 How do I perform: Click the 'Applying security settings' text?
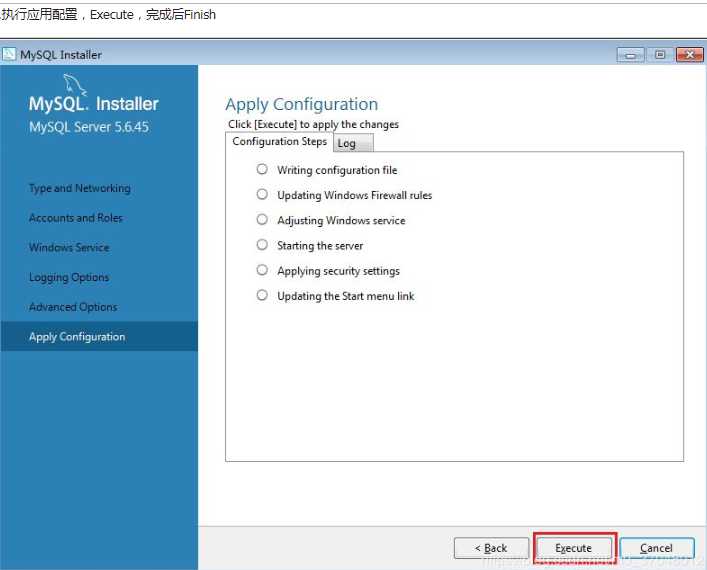[x=339, y=271]
